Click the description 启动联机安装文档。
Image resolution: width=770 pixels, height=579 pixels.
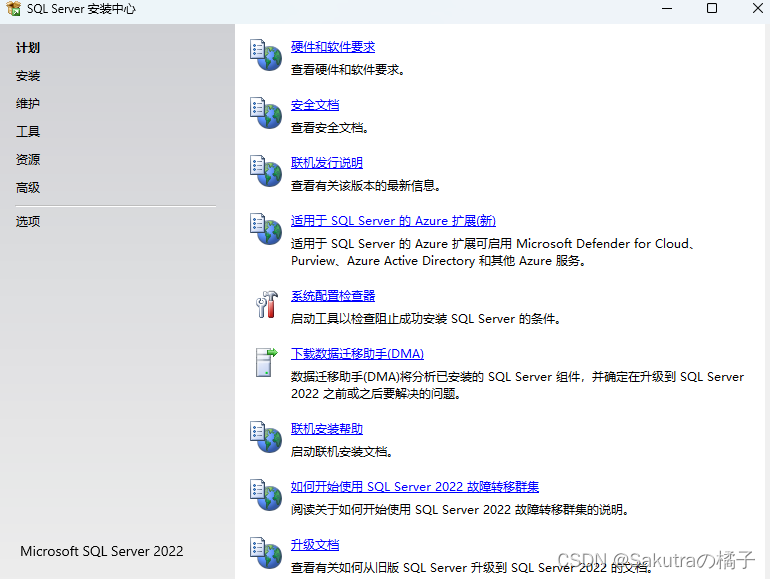pyautogui.click(x=342, y=452)
